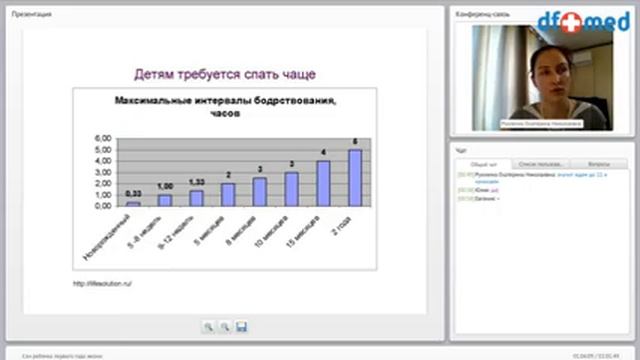Click the elapsed time counter in the bottom bar
Screen dimensions: 640x360
596,356
